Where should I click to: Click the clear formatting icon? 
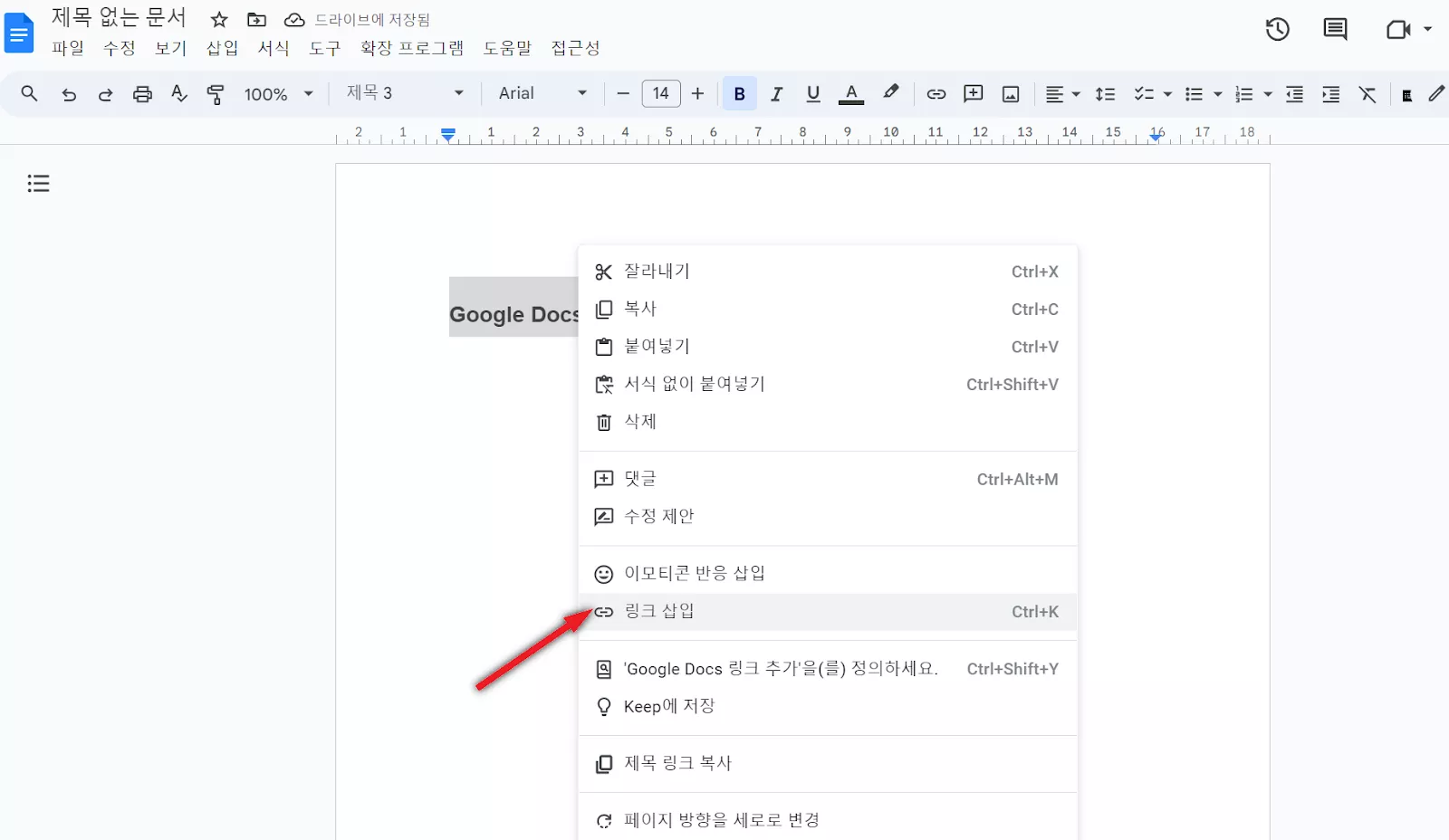tap(1367, 94)
